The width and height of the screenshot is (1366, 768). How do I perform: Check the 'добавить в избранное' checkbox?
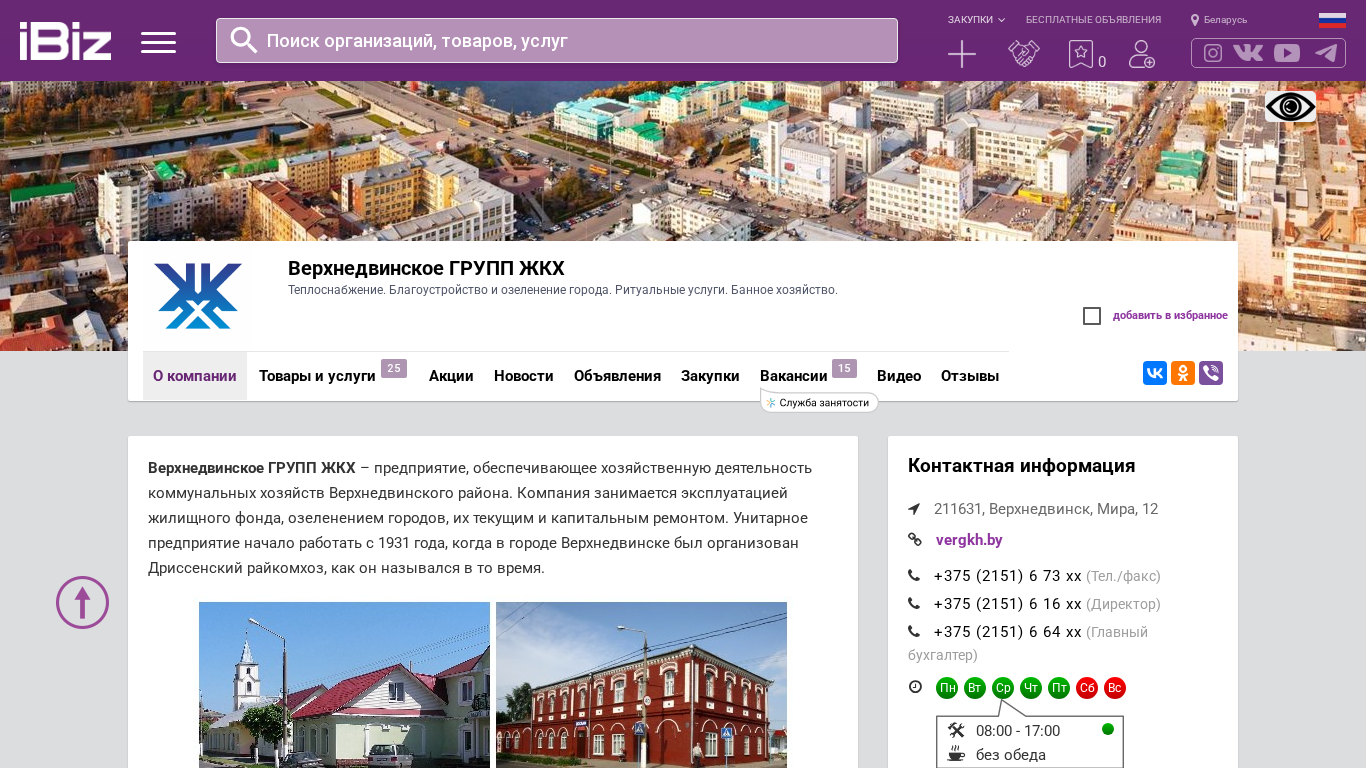tap(1092, 316)
